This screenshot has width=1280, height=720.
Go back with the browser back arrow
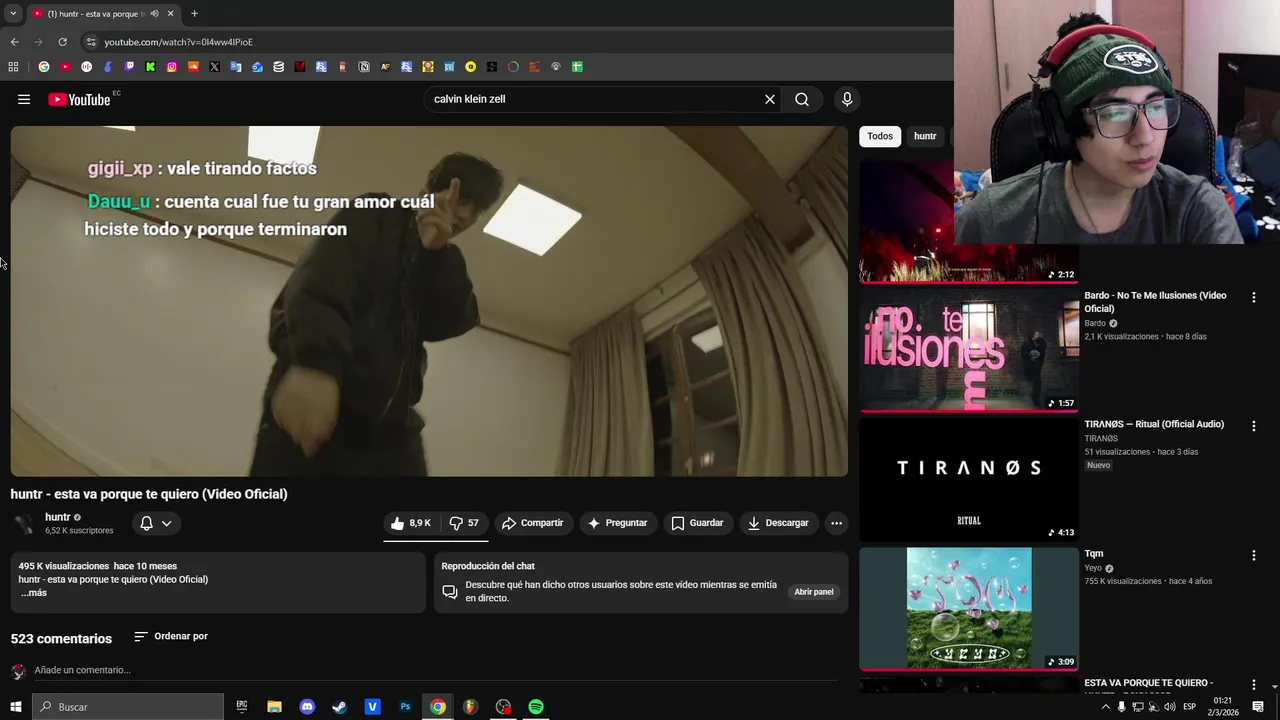click(x=14, y=42)
